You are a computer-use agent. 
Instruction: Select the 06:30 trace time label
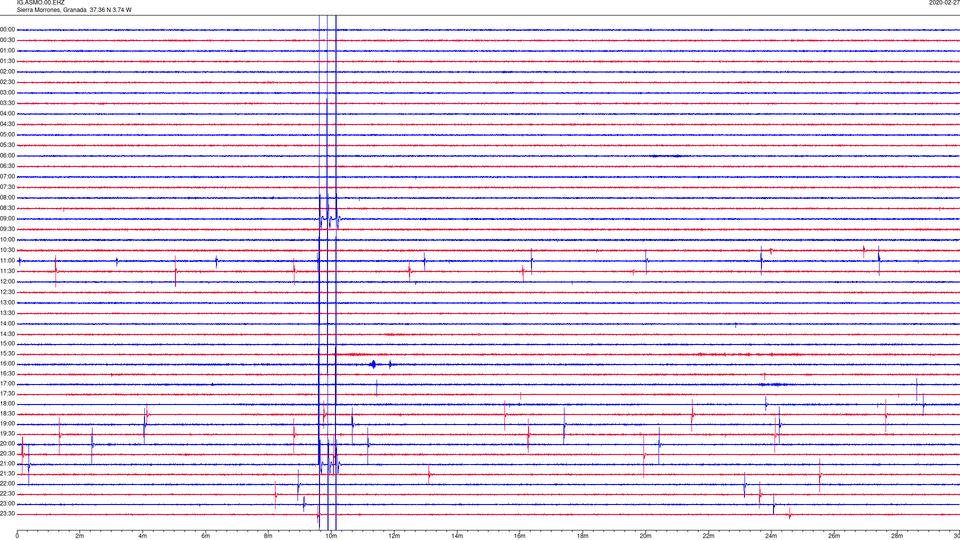(7, 166)
